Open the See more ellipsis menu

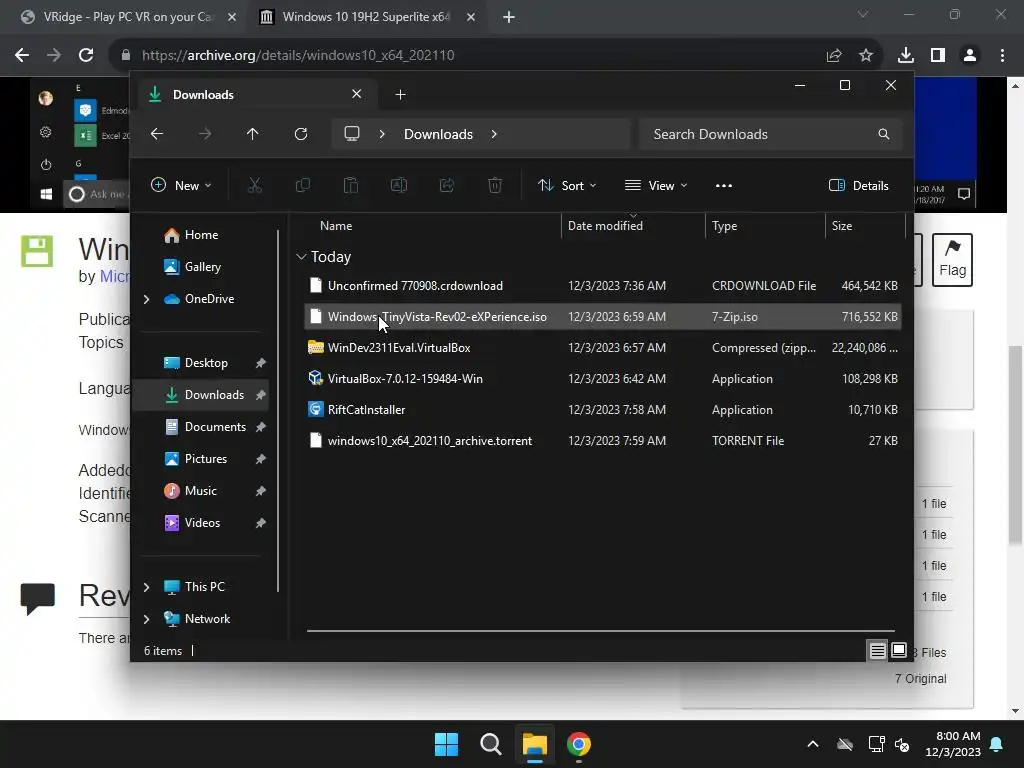pos(724,185)
